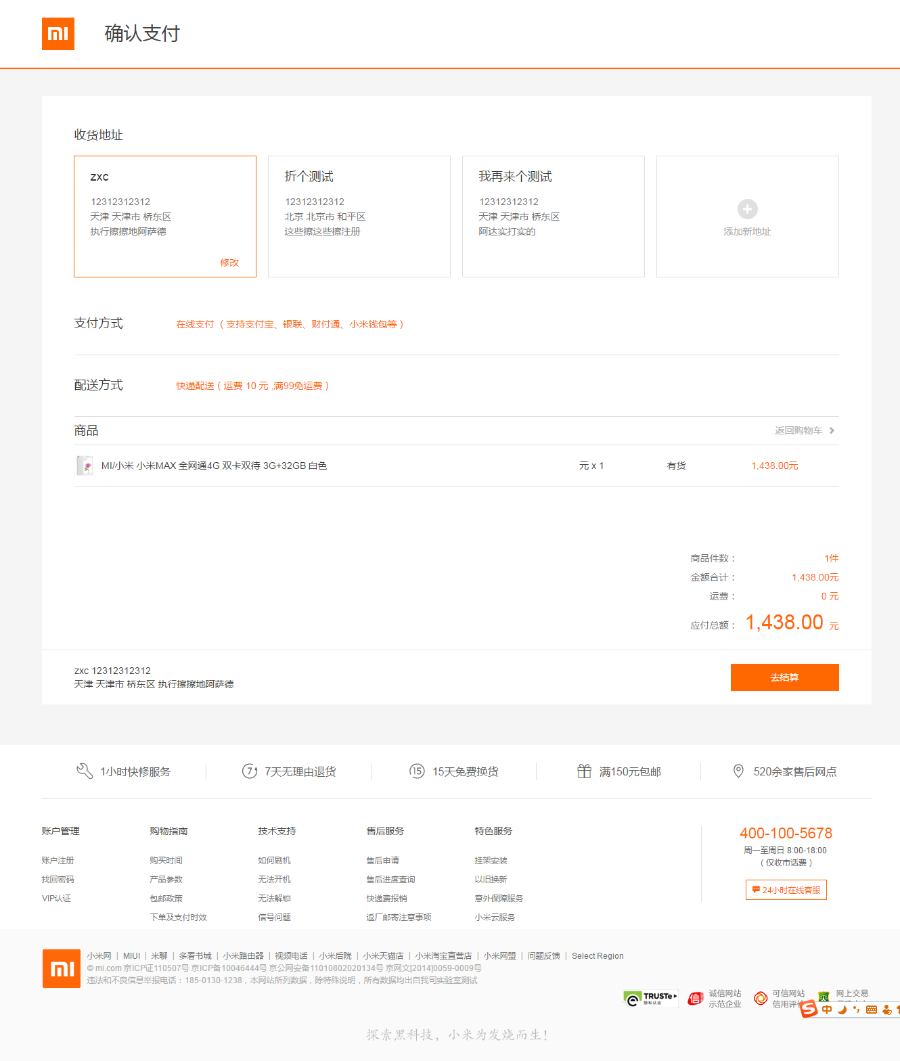The image size is (900, 1061).
Task: Click 米聊 in bottom site links
Action: point(159,956)
